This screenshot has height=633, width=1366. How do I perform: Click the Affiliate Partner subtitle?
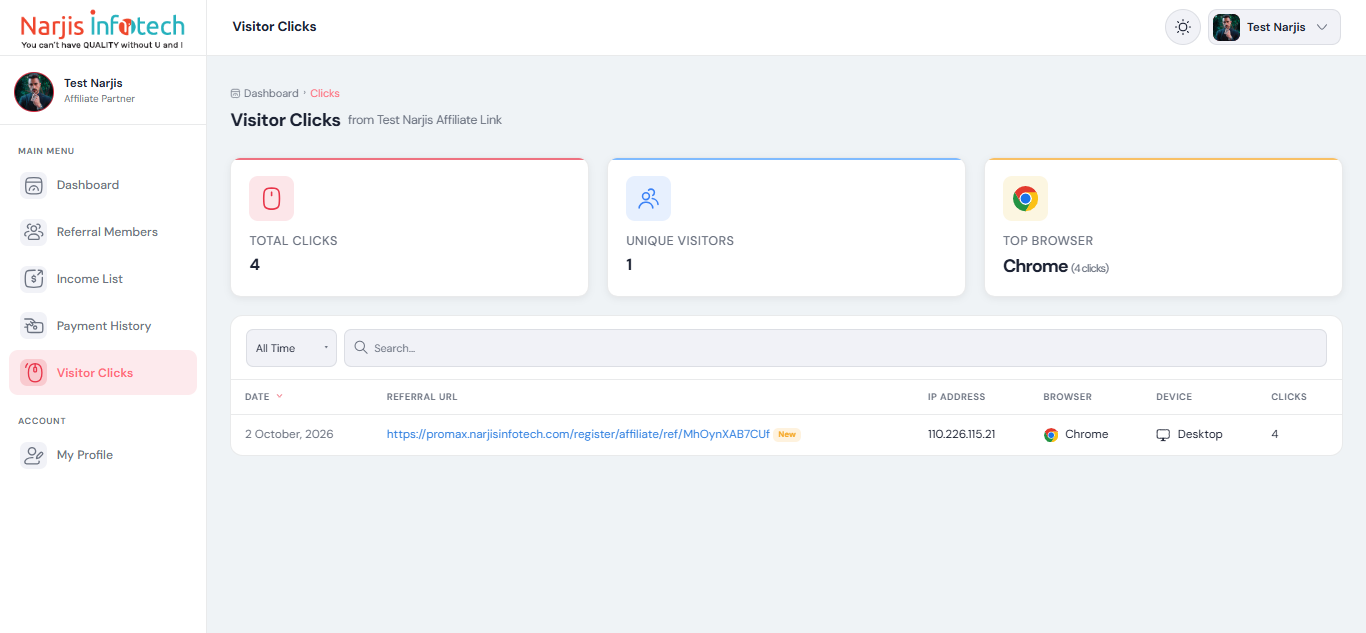coord(99,99)
